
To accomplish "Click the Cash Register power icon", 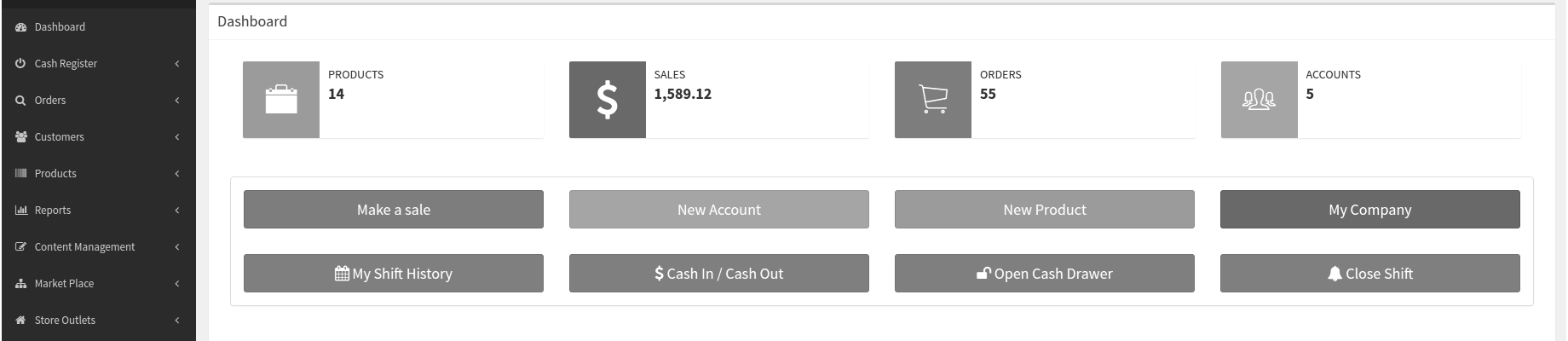I will 21,64.
